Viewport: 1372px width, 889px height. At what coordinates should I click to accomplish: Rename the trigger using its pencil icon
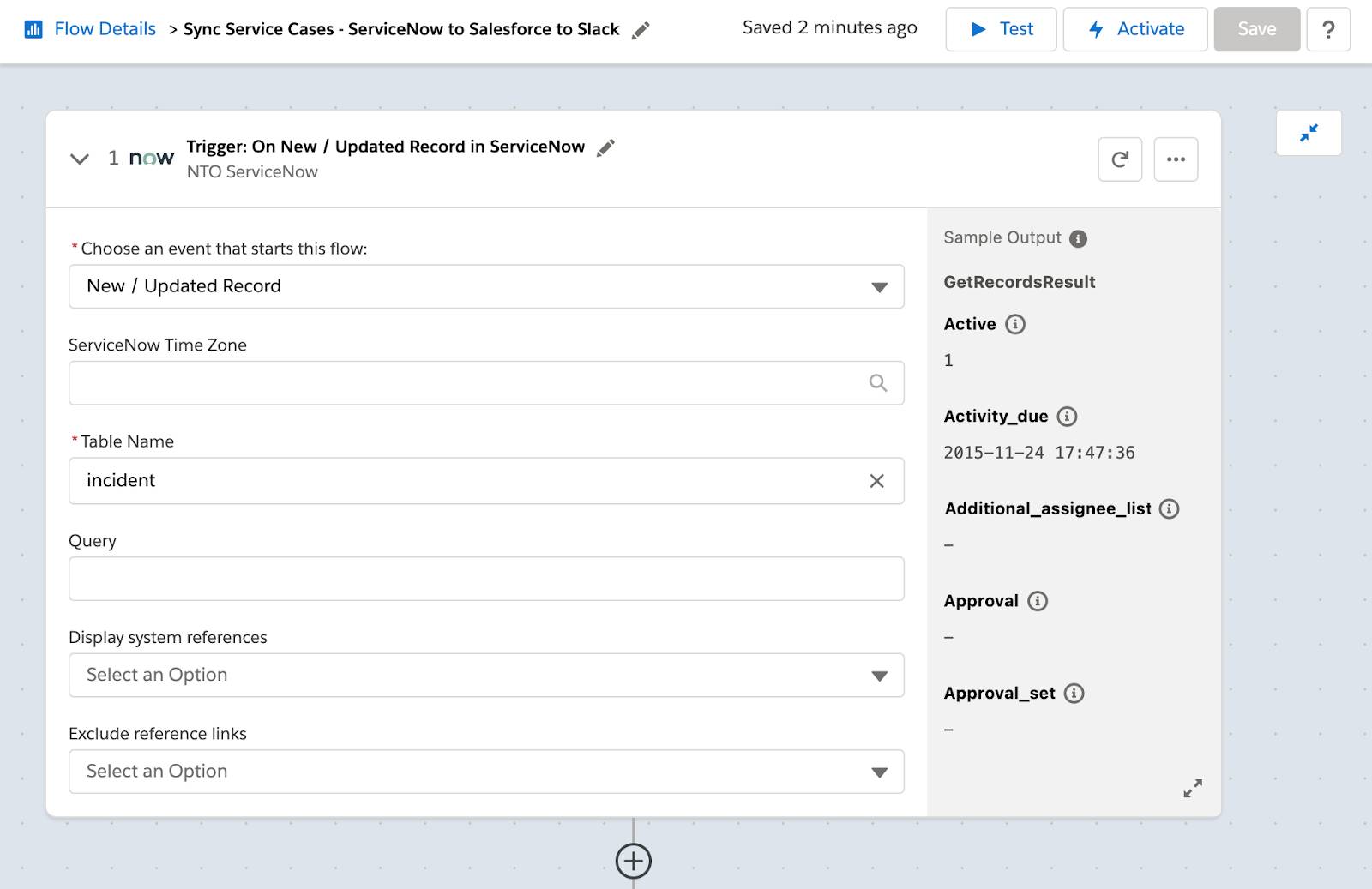(x=605, y=147)
